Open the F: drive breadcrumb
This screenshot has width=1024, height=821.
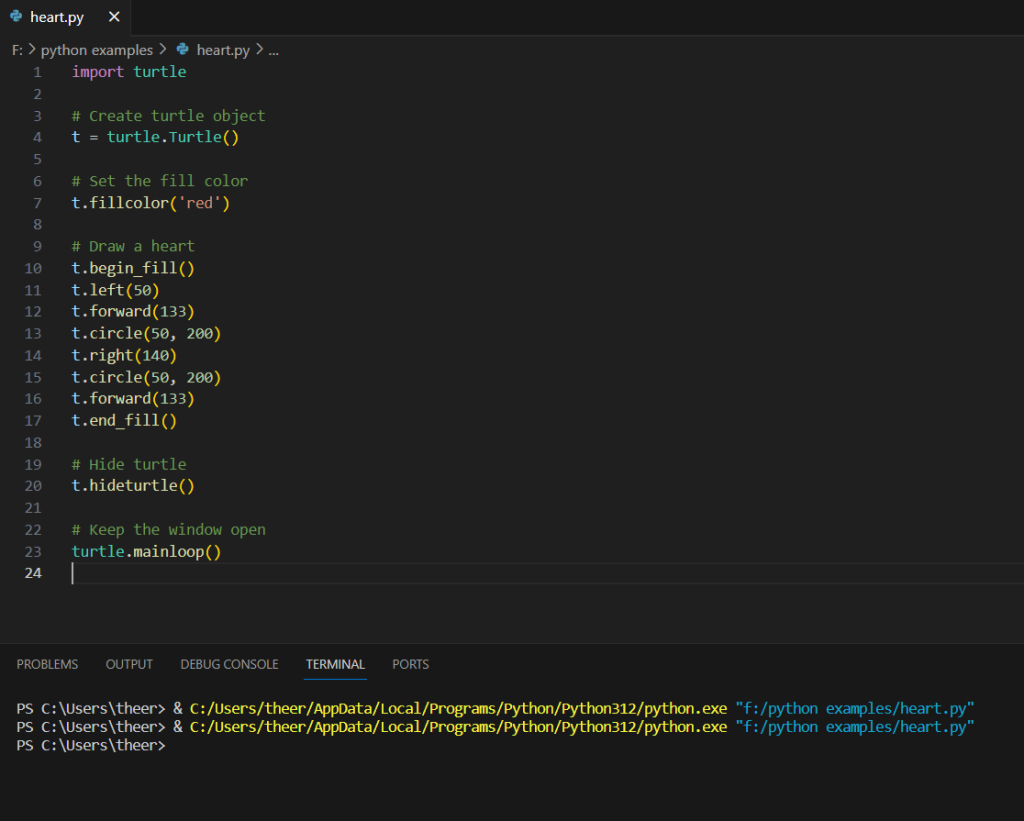tap(17, 49)
